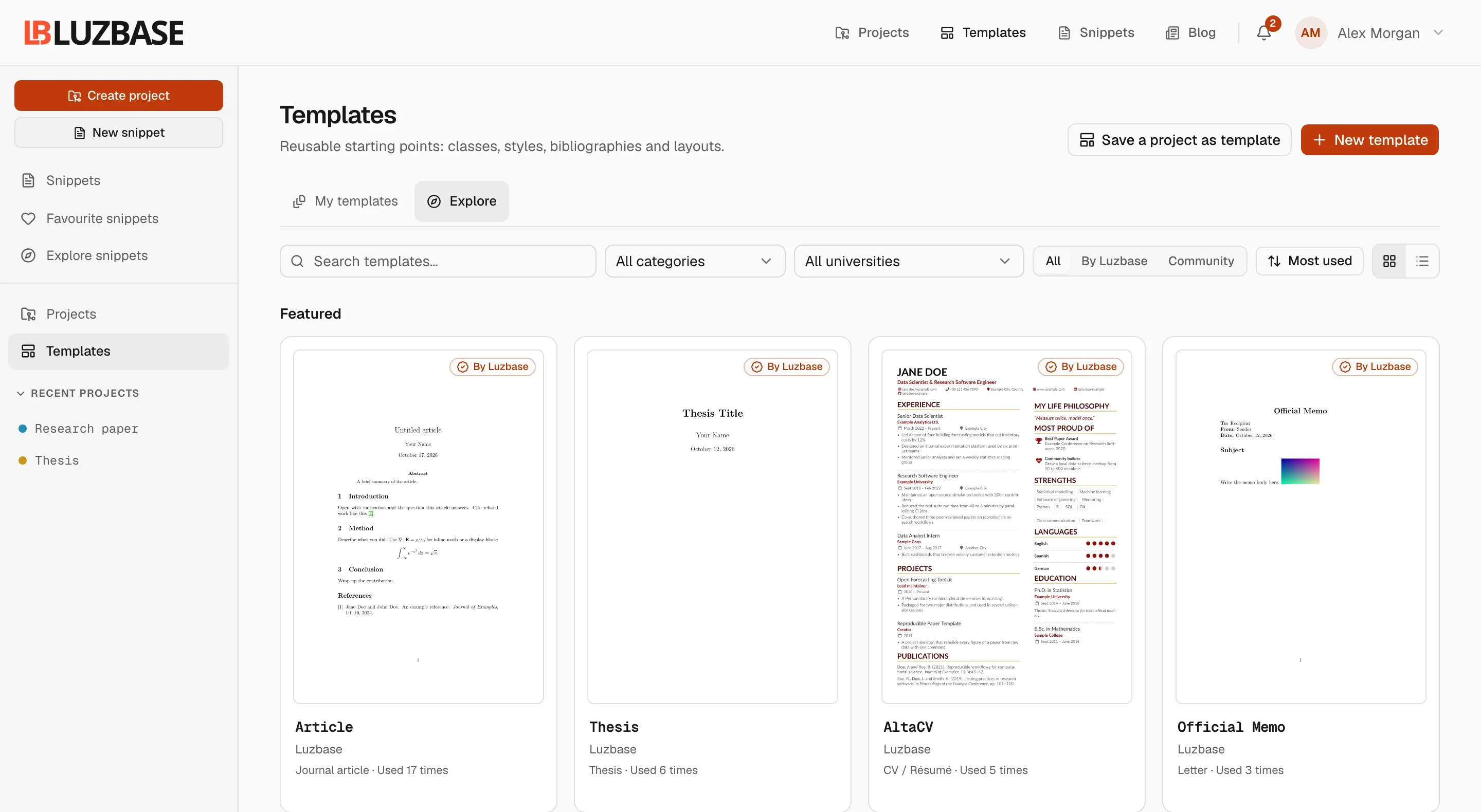This screenshot has width=1481, height=812.
Task: Open Snippets in top navigation
Action: [1096, 33]
